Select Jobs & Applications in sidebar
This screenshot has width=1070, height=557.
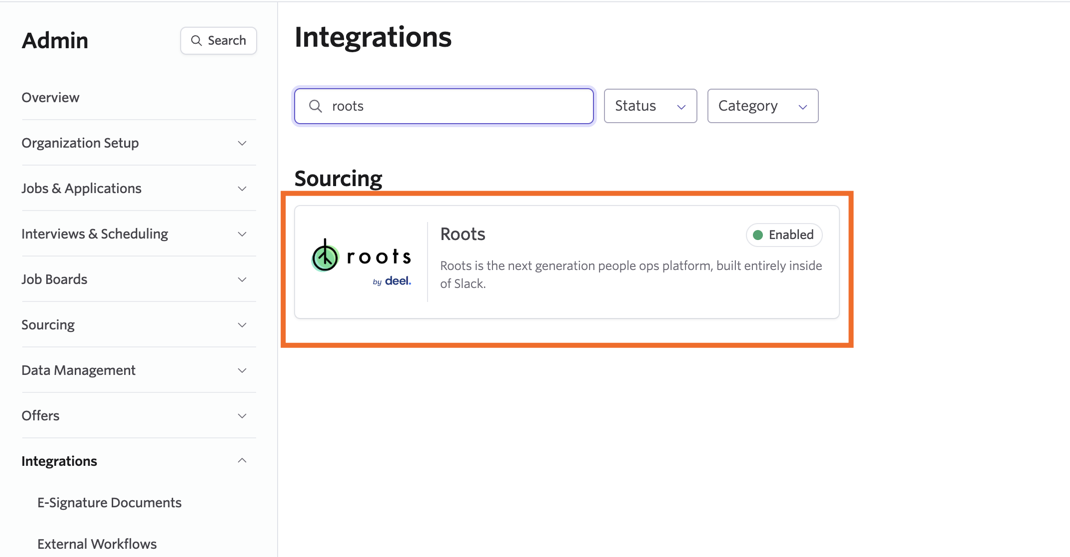81,188
